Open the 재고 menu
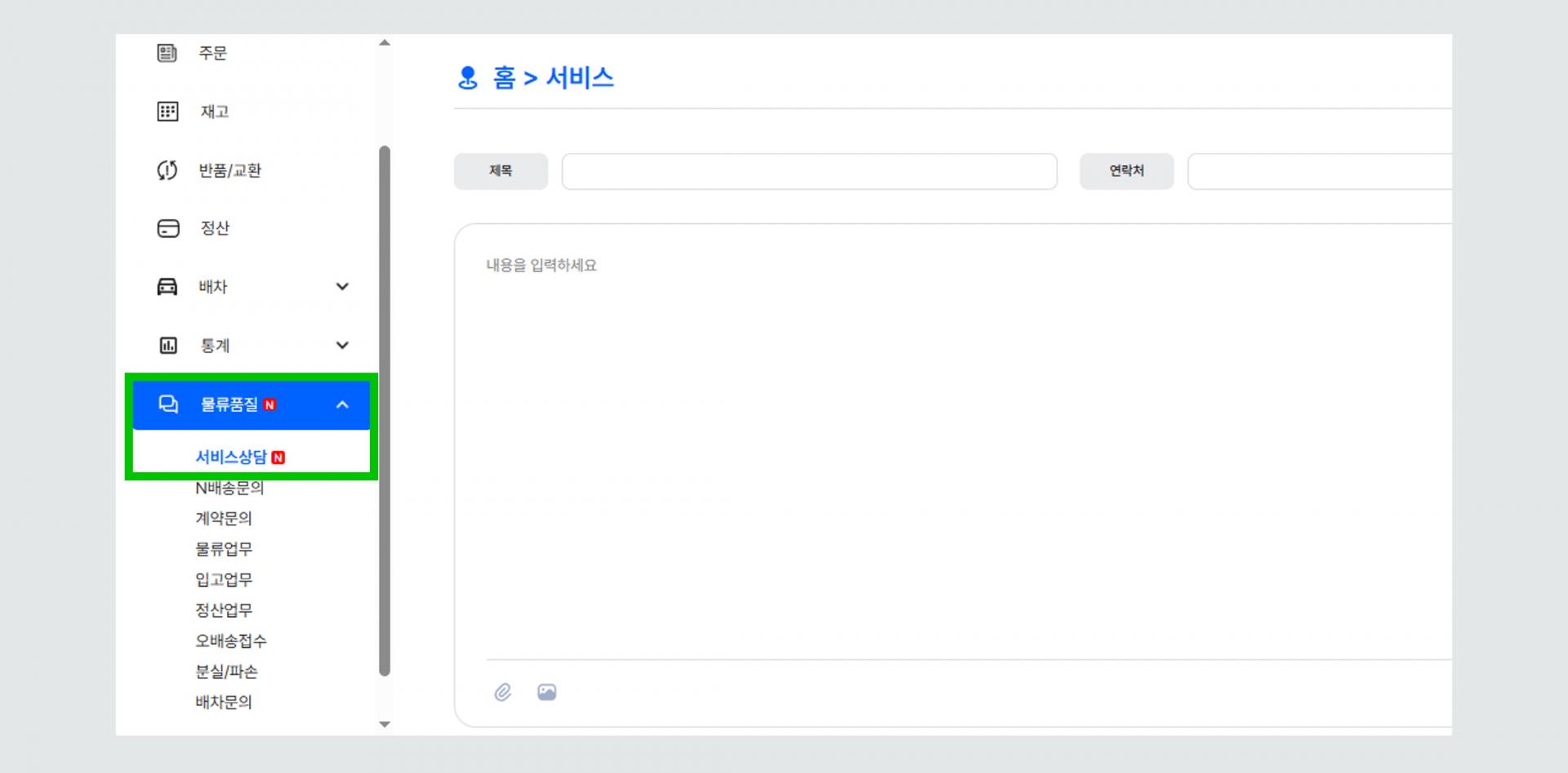The image size is (1568, 773). [x=215, y=112]
